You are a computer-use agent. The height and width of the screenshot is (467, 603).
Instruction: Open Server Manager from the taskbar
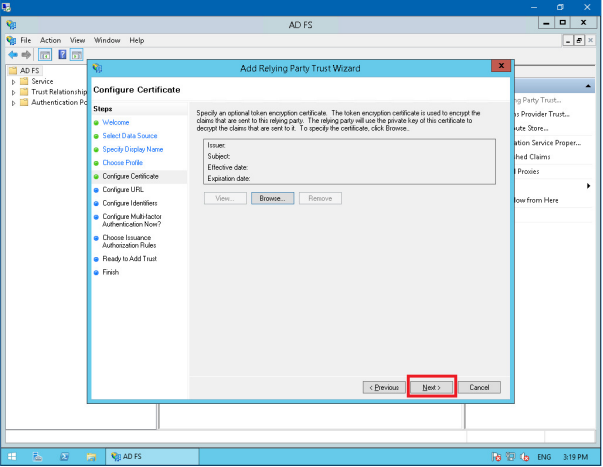[x=38, y=457]
